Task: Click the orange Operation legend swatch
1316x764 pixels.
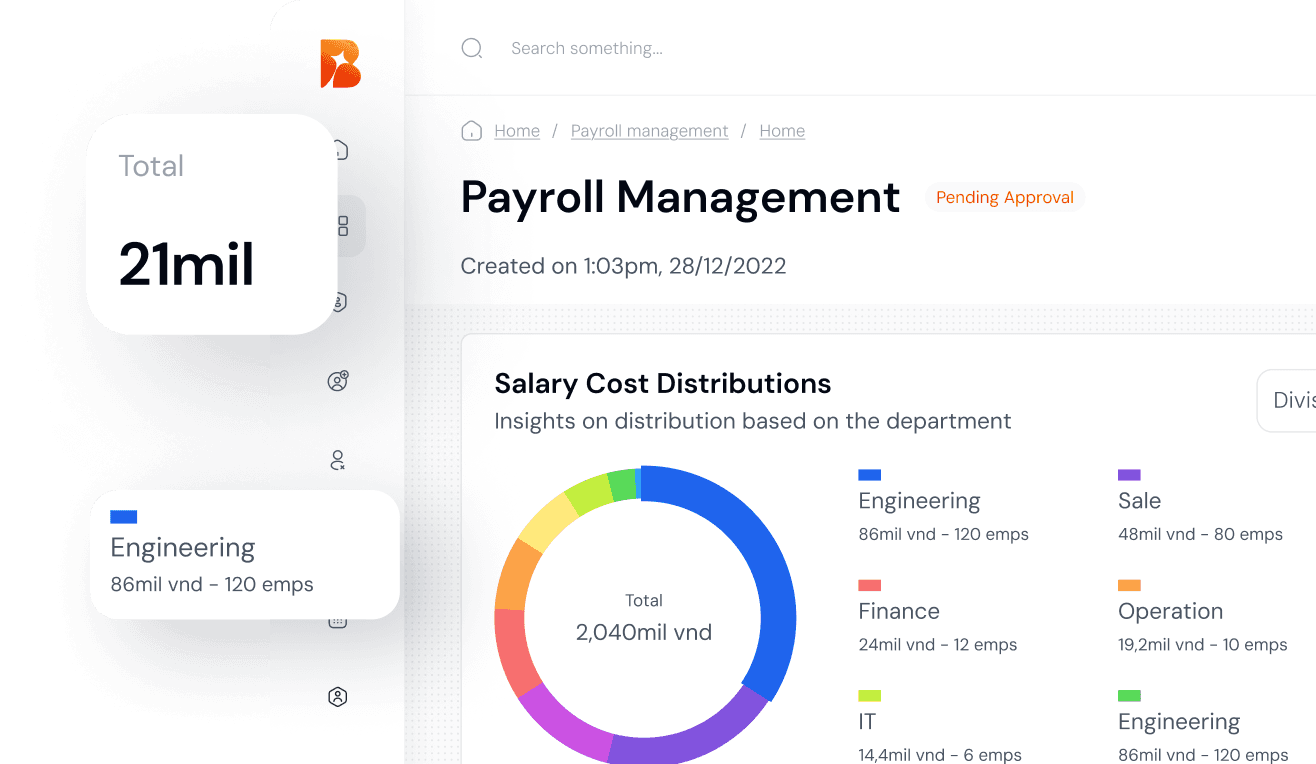Action: [1129, 585]
